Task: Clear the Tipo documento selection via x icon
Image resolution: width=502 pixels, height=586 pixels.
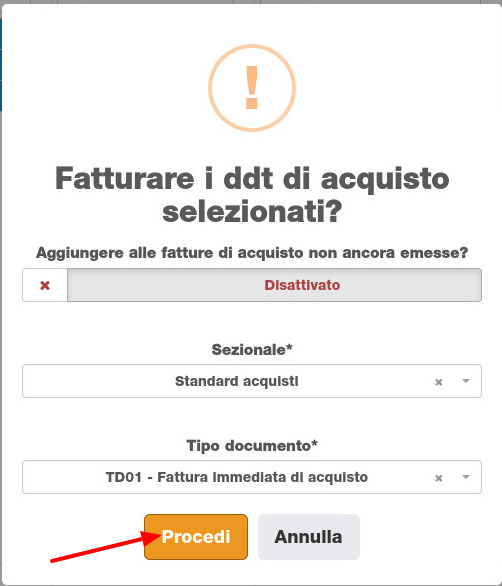Action: (x=438, y=478)
